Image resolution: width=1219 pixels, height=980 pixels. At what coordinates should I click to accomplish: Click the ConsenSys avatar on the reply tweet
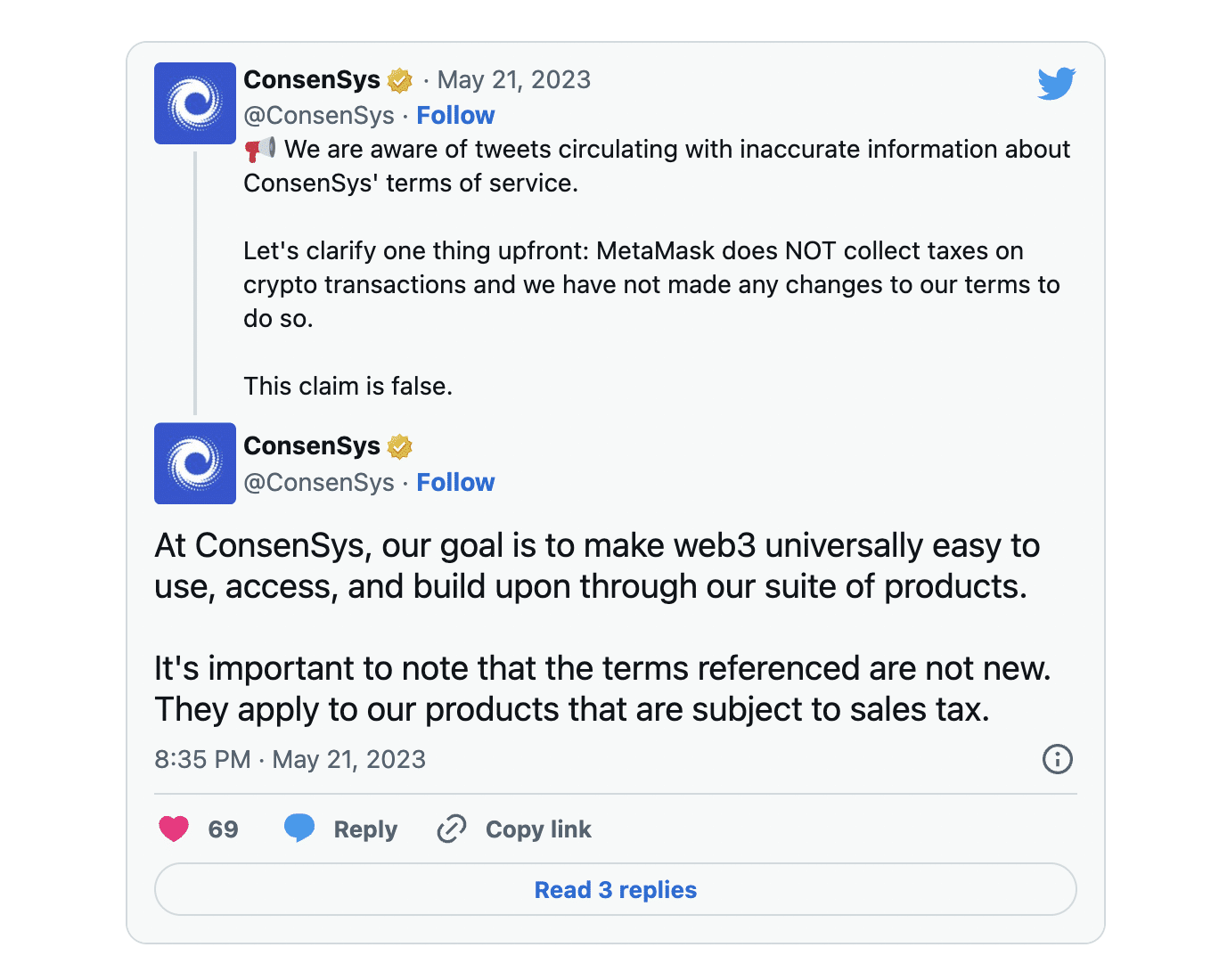coord(194,463)
